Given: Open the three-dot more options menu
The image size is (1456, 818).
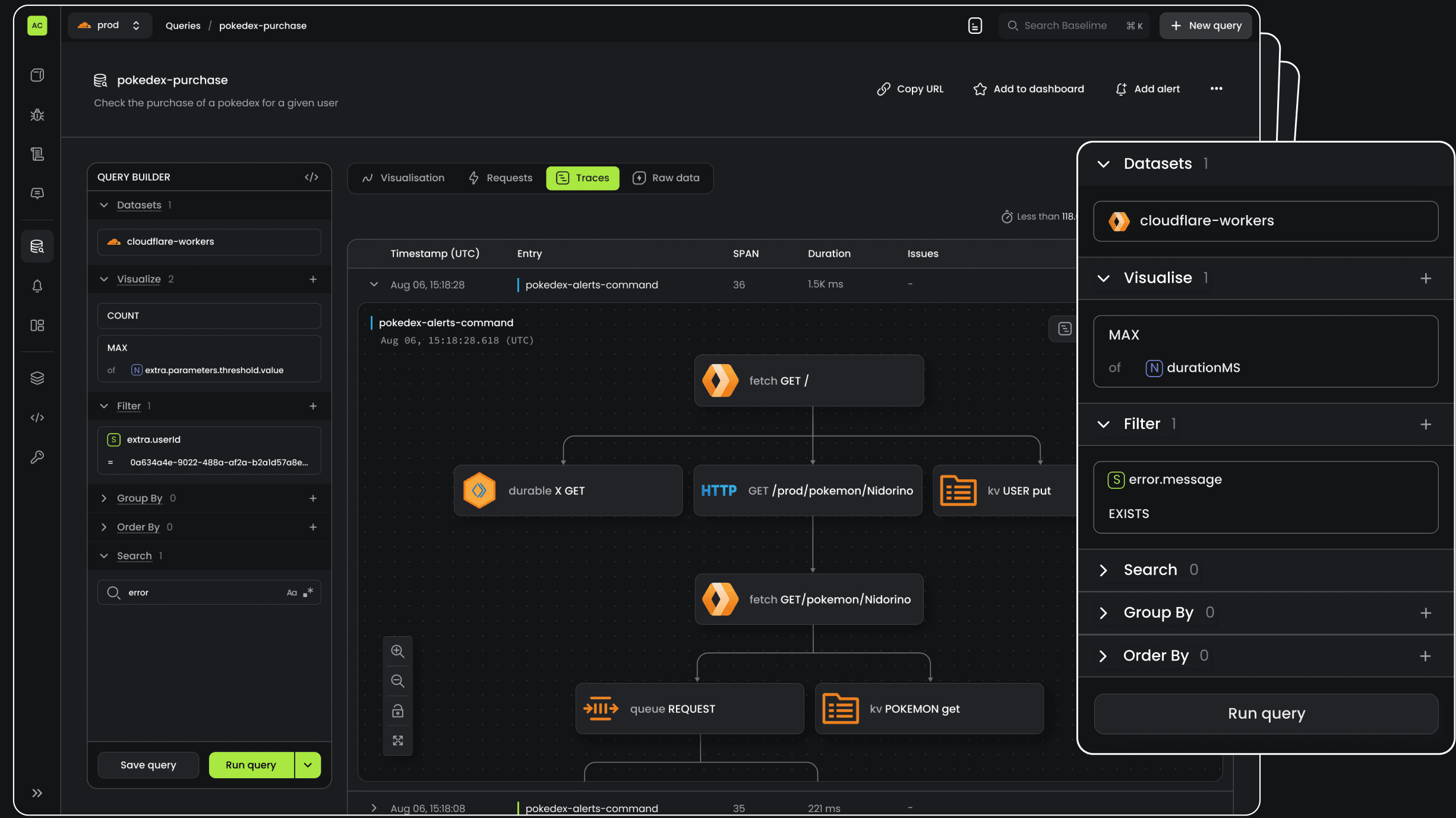Looking at the screenshot, I should (1216, 89).
